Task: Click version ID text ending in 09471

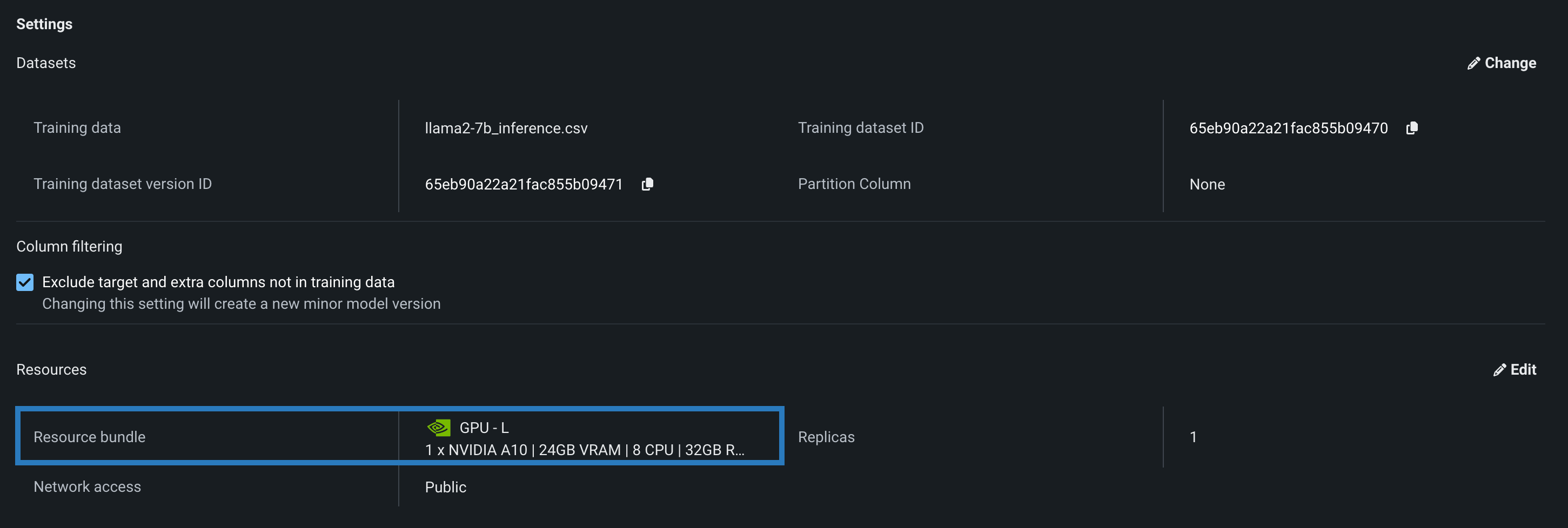Action: coord(524,184)
